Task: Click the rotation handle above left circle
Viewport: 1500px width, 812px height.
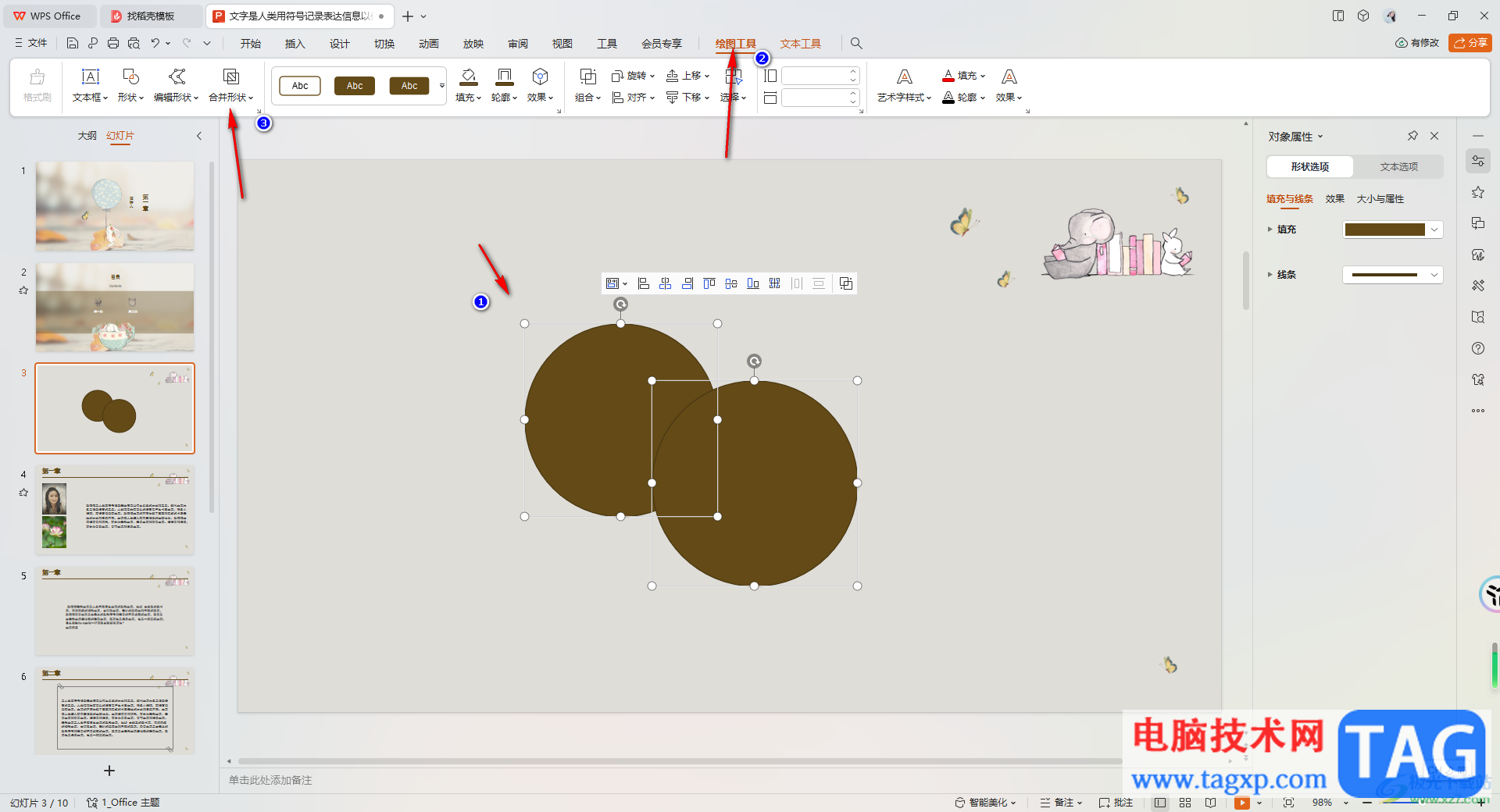Action: (620, 304)
